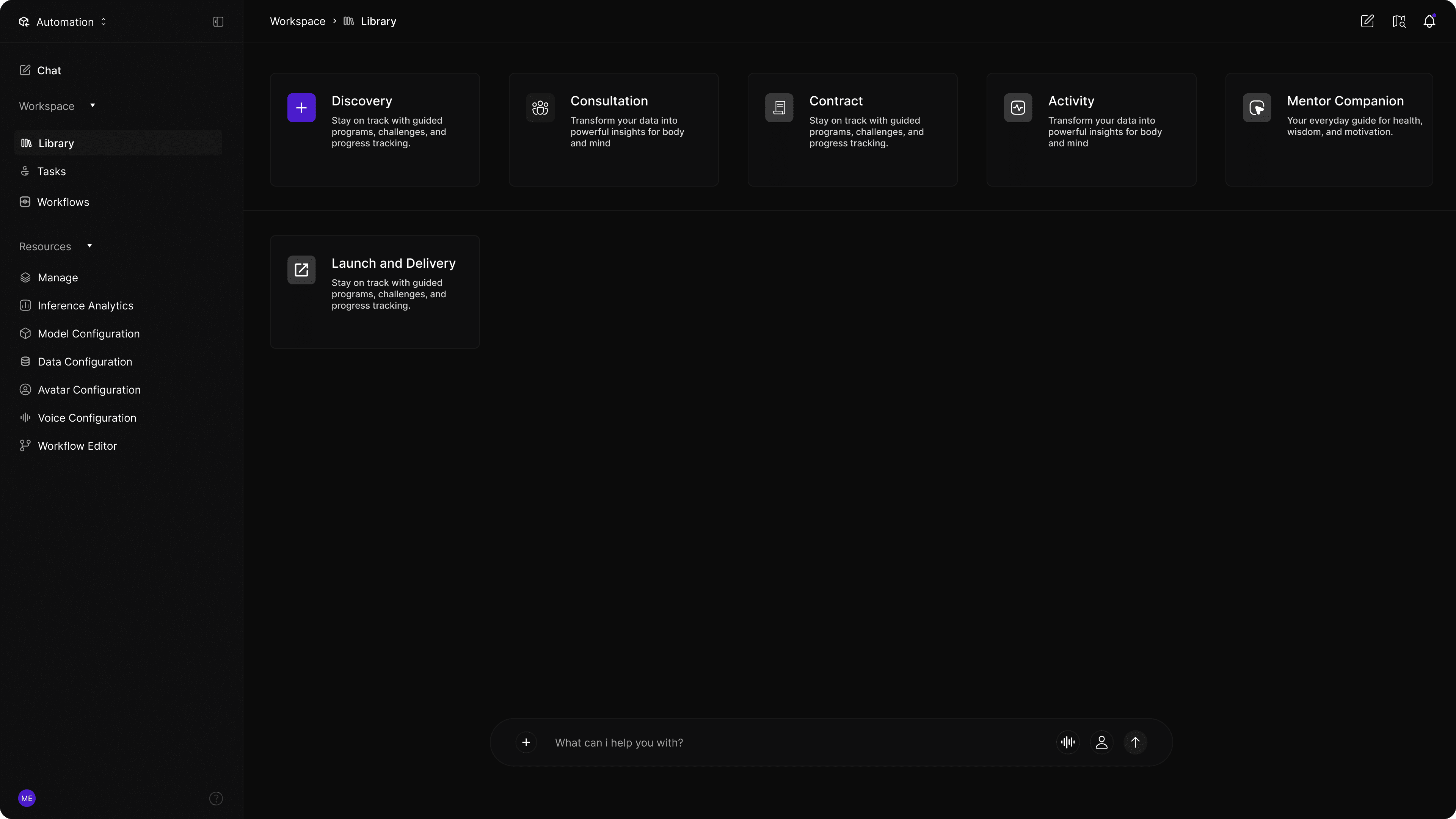Screen dimensions: 1456x819
Task: Send message with up arrow button
Action: (x=1135, y=742)
